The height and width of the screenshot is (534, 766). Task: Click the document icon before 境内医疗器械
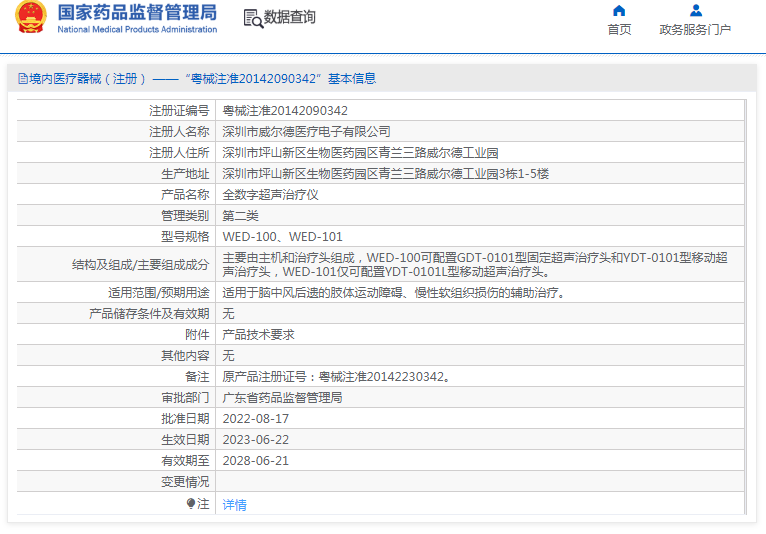[22, 79]
